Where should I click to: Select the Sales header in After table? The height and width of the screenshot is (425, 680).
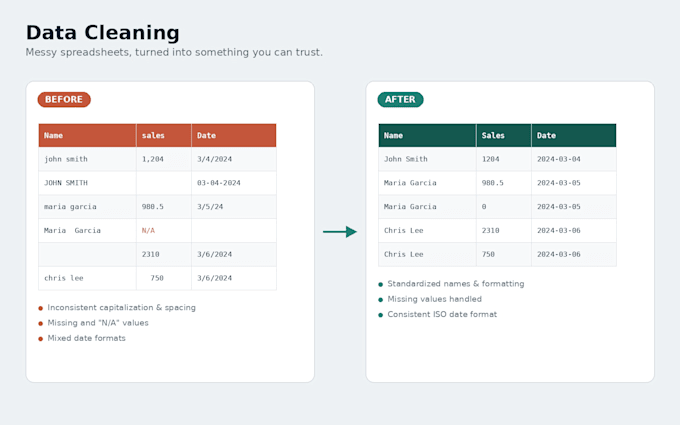tap(504, 135)
